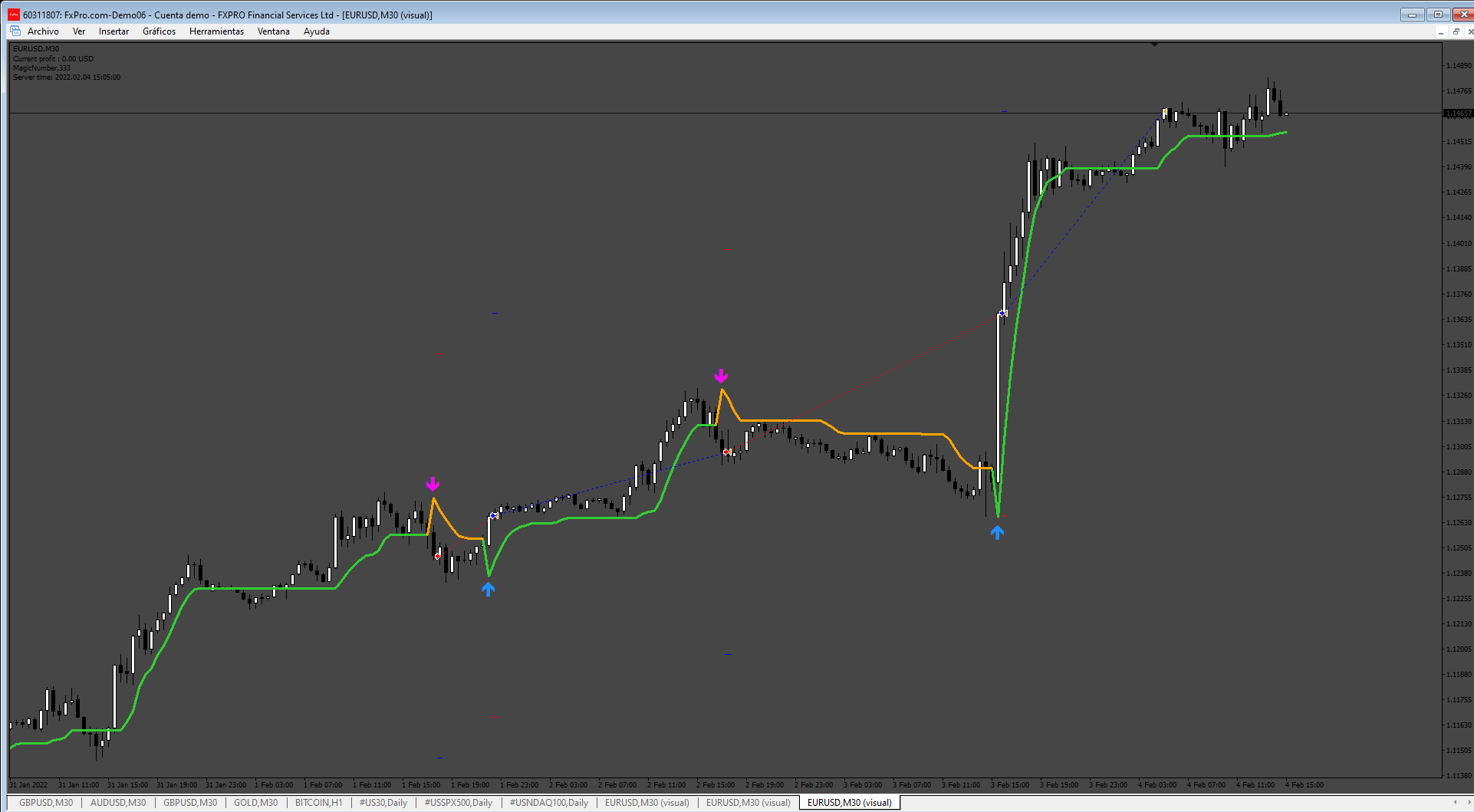Open the Gráficos menu
This screenshot has width=1474, height=812.
click(x=159, y=31)
